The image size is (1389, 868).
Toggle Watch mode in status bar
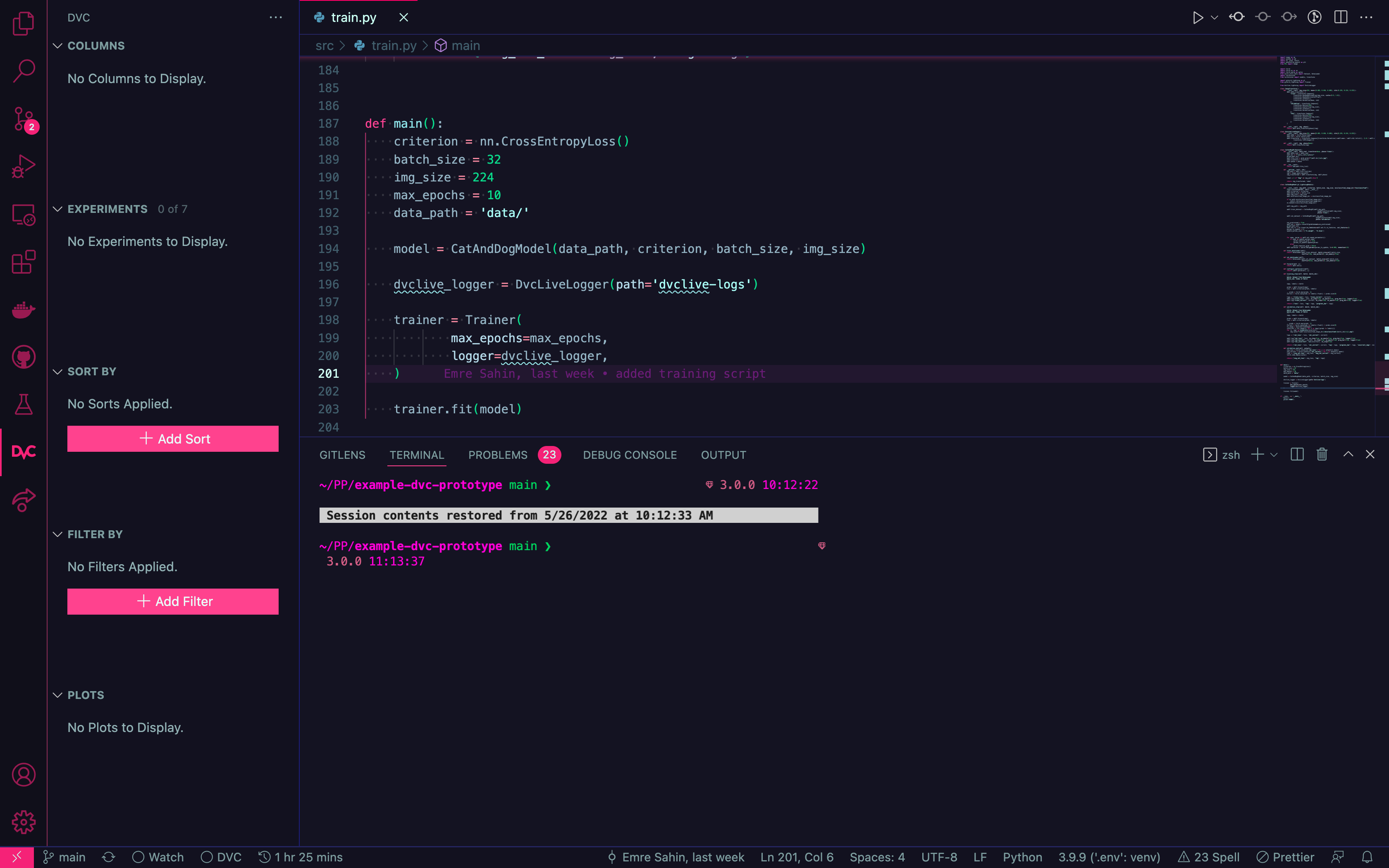(158, 857)
